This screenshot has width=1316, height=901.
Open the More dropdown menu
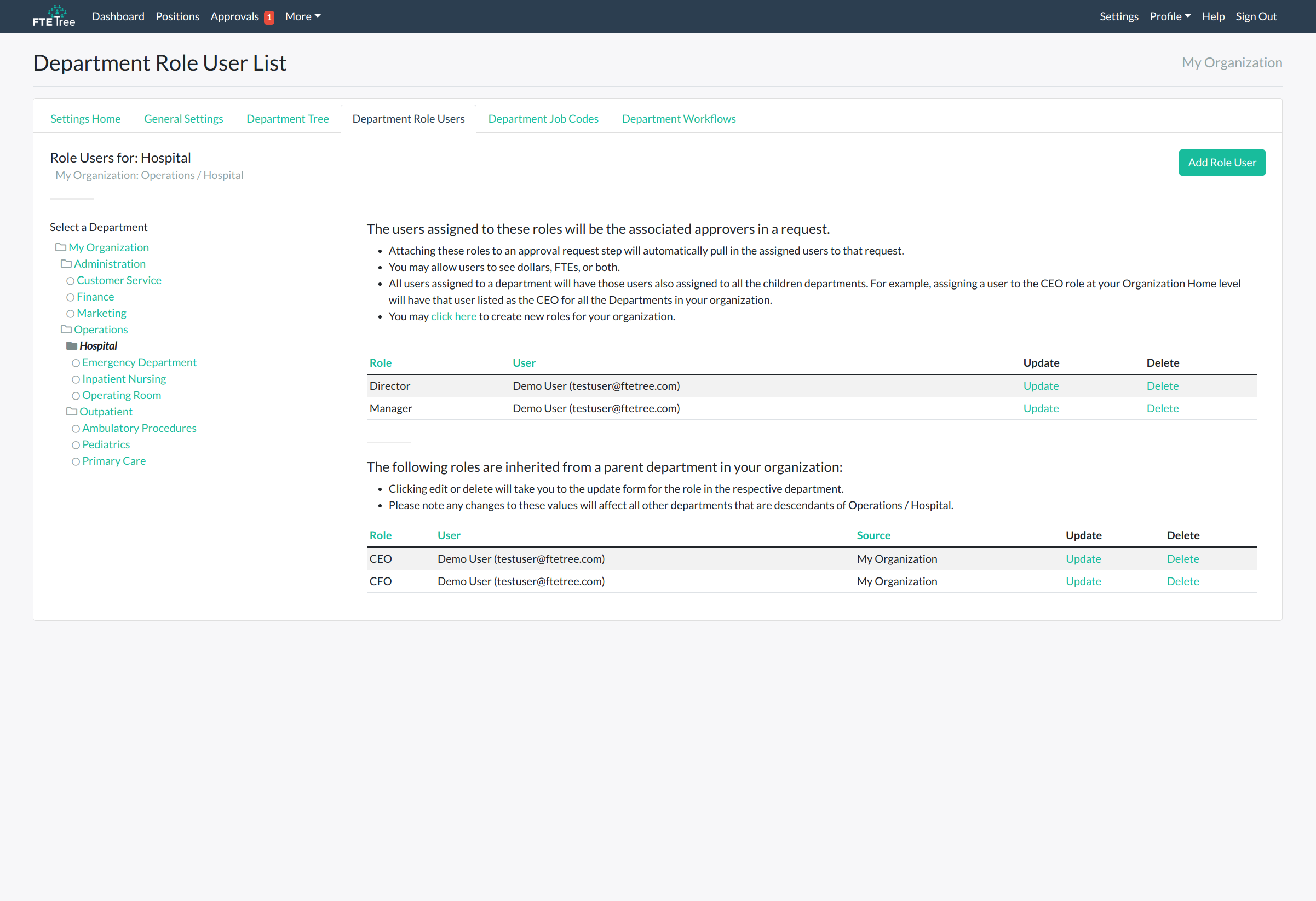[302, 16]
